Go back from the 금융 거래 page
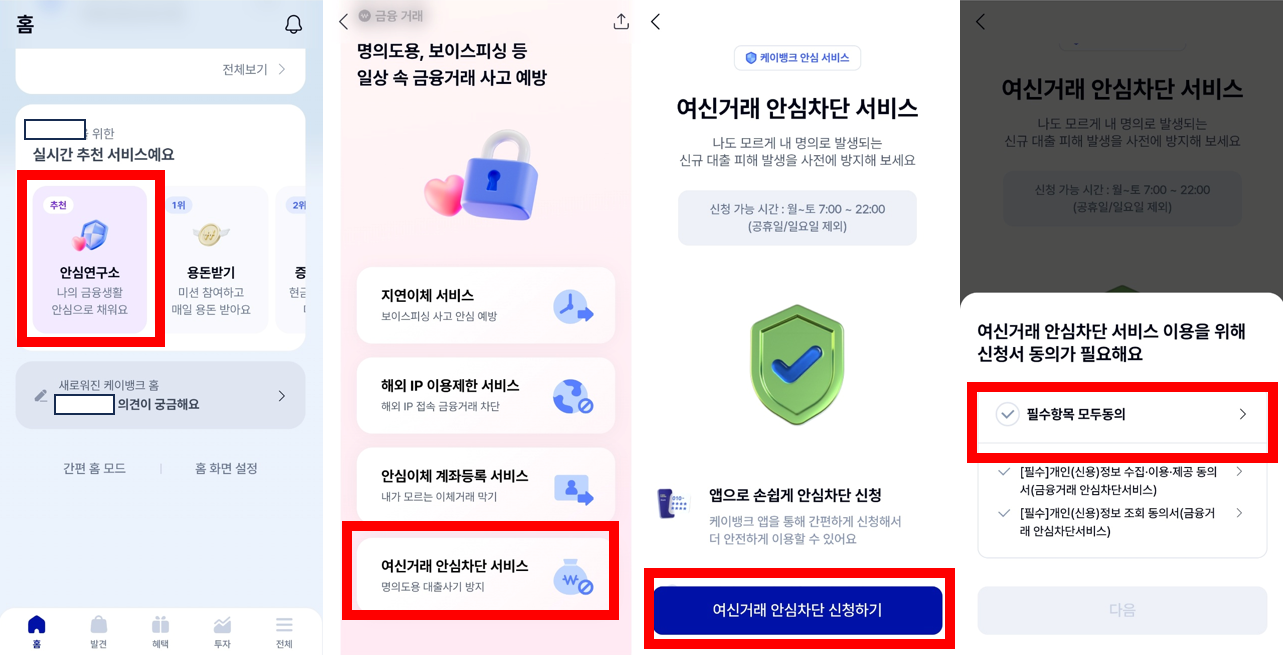The width and height of the screenshot is (1283, 655). point(344,21)
